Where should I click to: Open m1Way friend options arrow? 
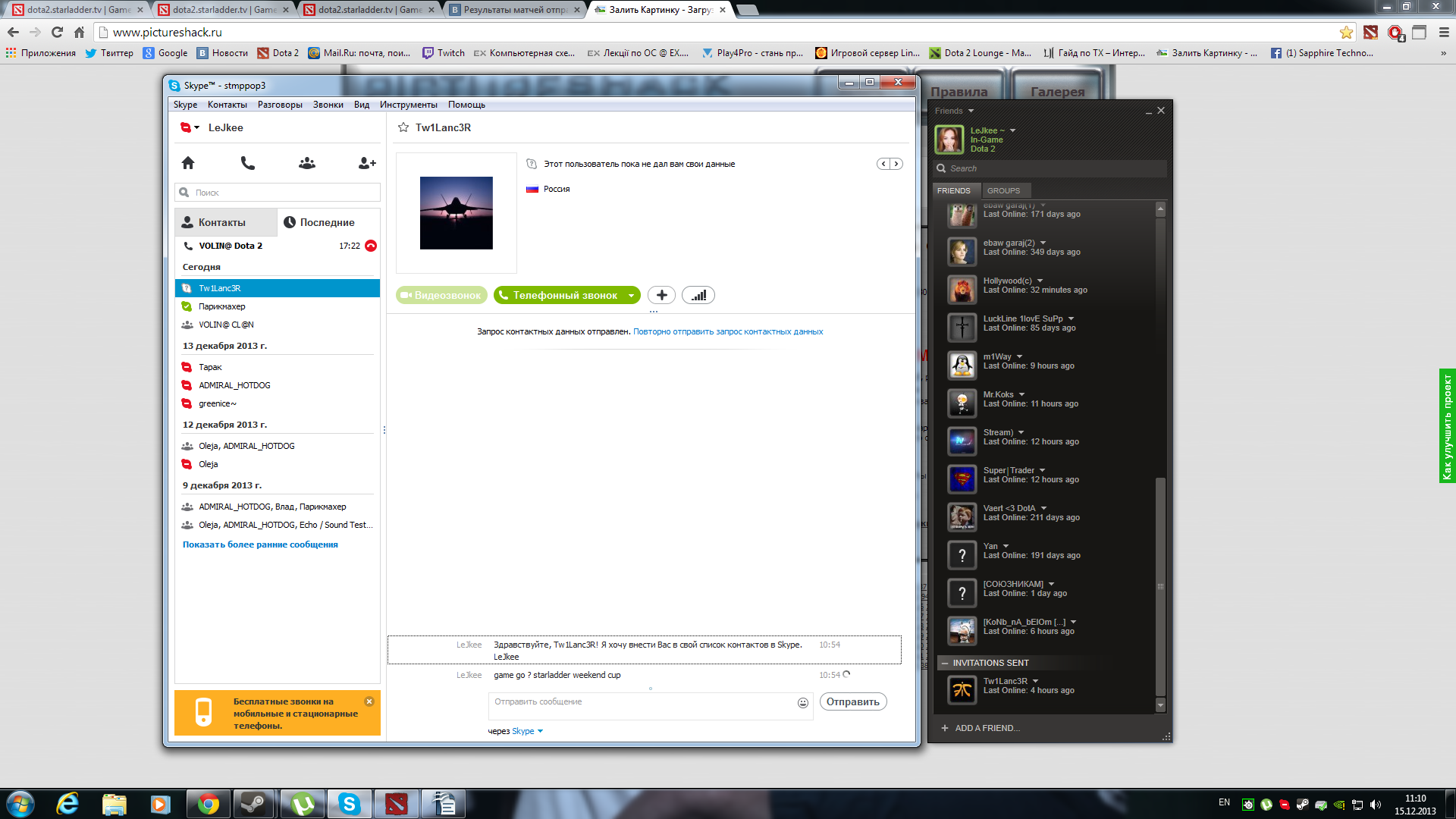(1019, 356)
